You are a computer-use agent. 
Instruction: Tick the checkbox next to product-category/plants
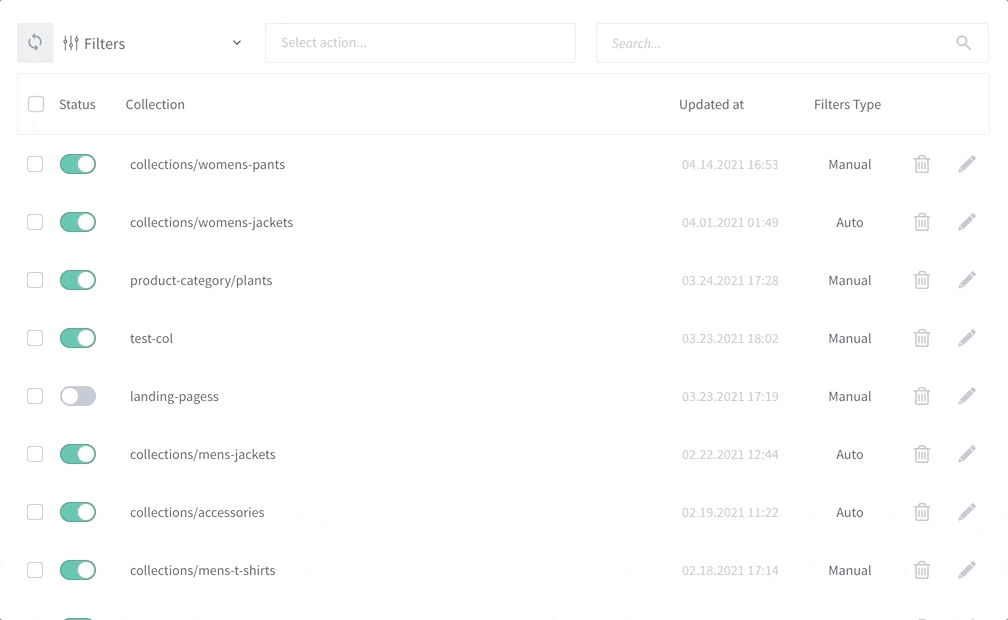(x=35, y=280)
